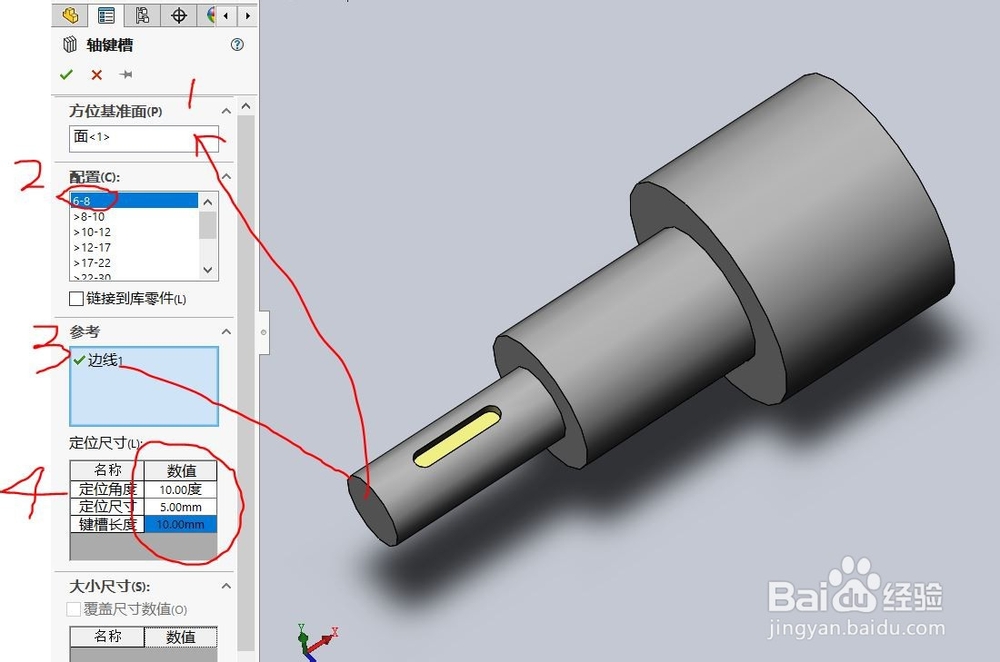Viewport: 1000px width, 662px height.
Task: Show previous manager tabs with left arrow
Action: [x=226, y=15]
